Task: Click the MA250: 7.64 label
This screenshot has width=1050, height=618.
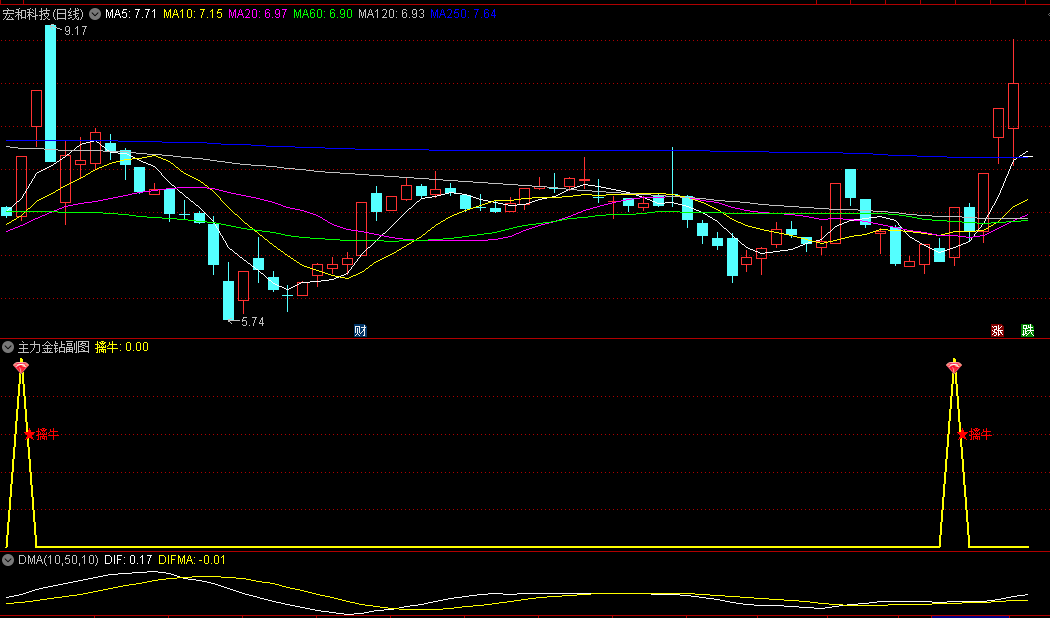Action: pos(463,13)
